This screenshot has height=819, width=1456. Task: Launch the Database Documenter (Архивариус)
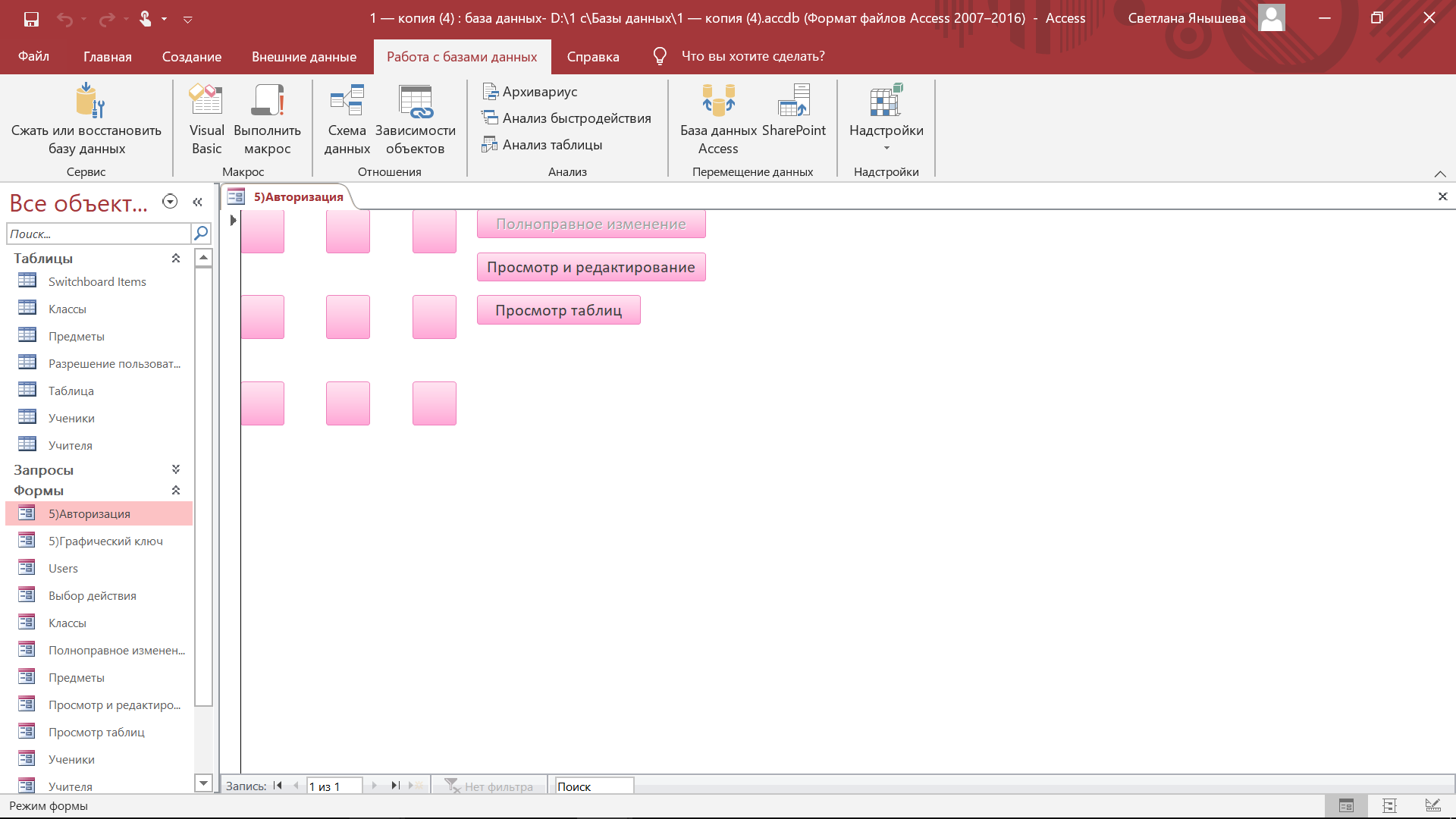pos(530,92)
